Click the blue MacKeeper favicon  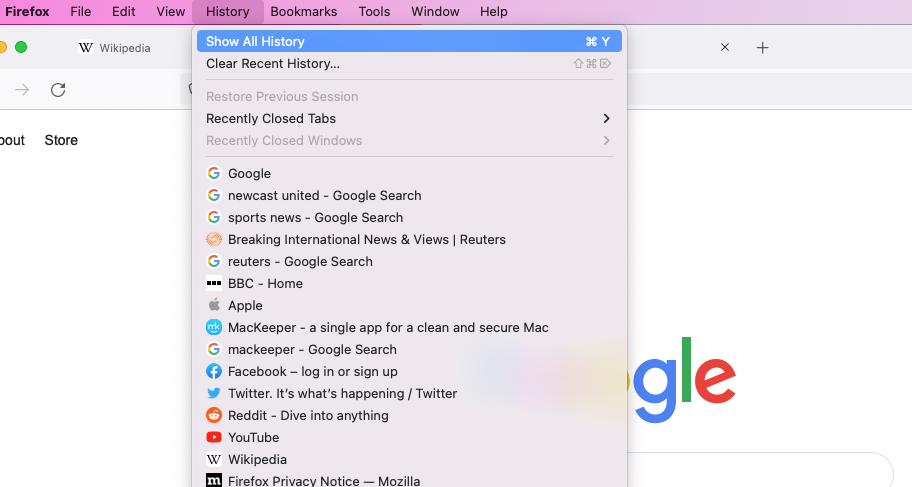pyautogui.click(x=214, y=328)
